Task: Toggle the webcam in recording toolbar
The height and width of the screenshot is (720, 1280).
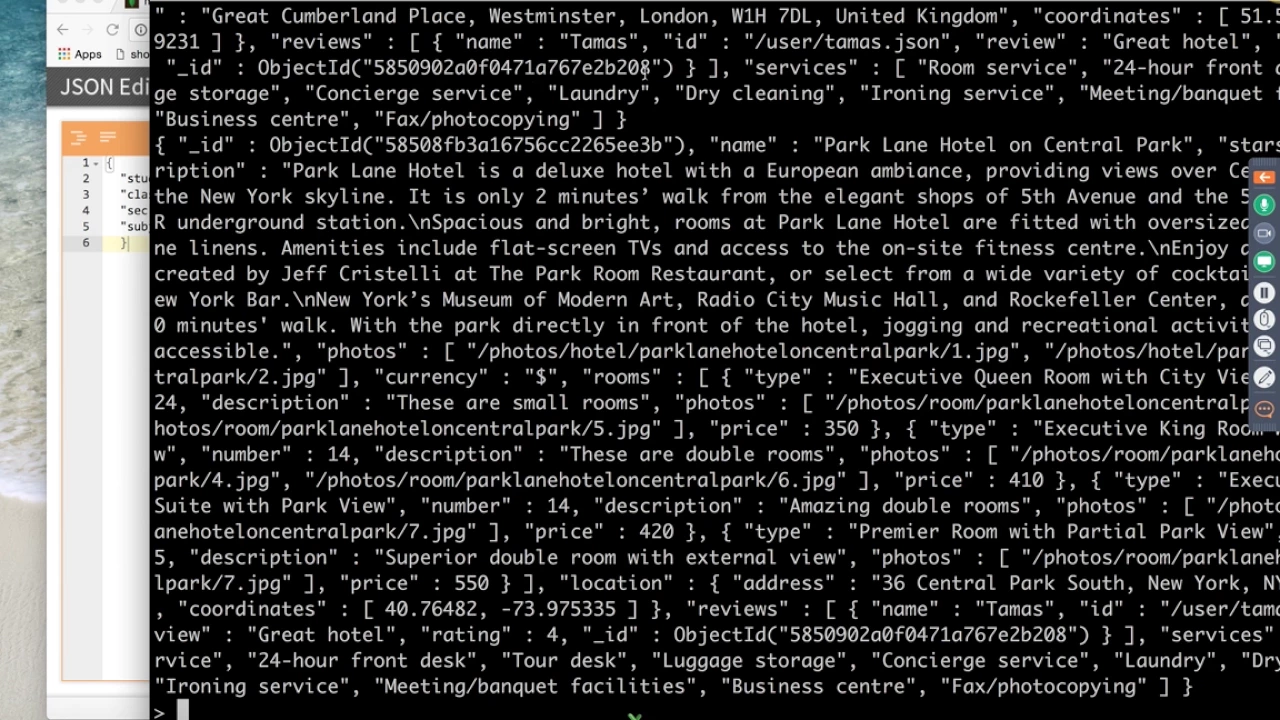Action: click(1264, 233)
